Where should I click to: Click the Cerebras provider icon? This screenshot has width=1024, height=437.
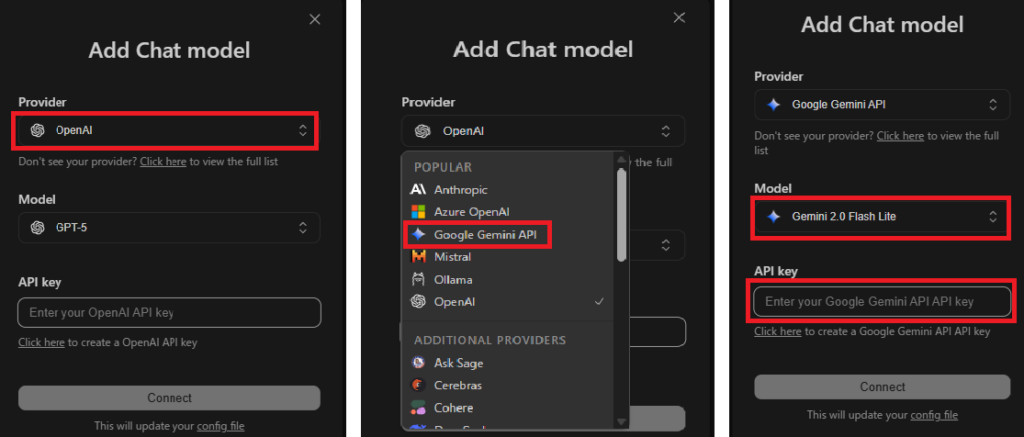418,385
